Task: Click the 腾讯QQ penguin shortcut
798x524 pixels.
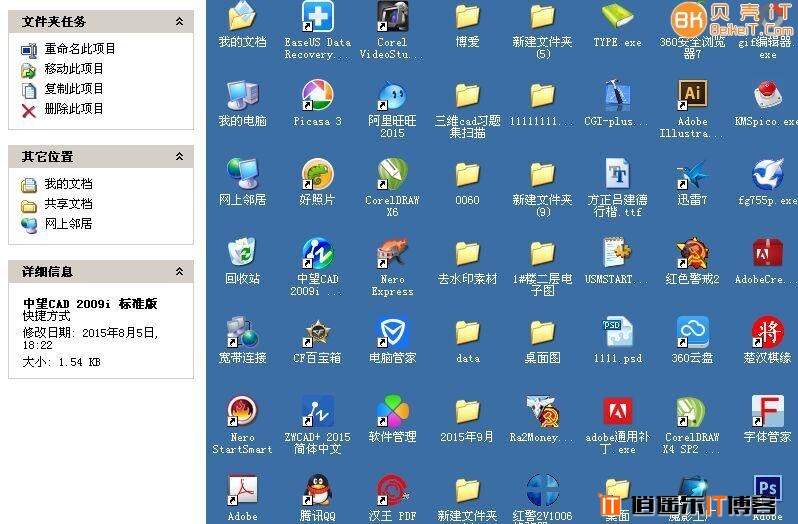Action: (x=318, y=489)
